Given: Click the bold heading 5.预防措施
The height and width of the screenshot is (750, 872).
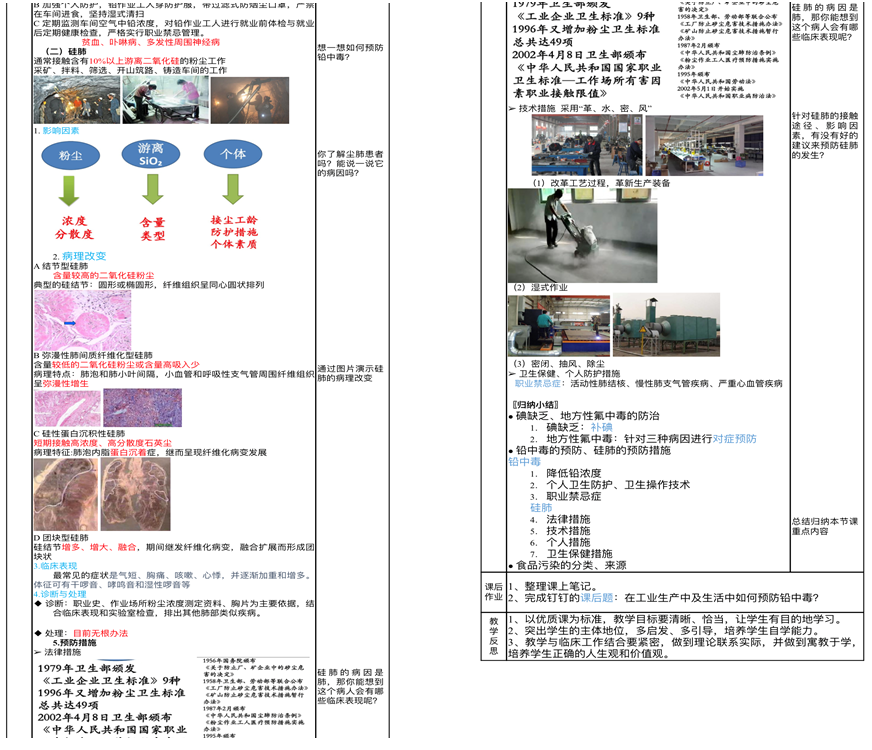Looking at the screenshot, I should 75,643.
